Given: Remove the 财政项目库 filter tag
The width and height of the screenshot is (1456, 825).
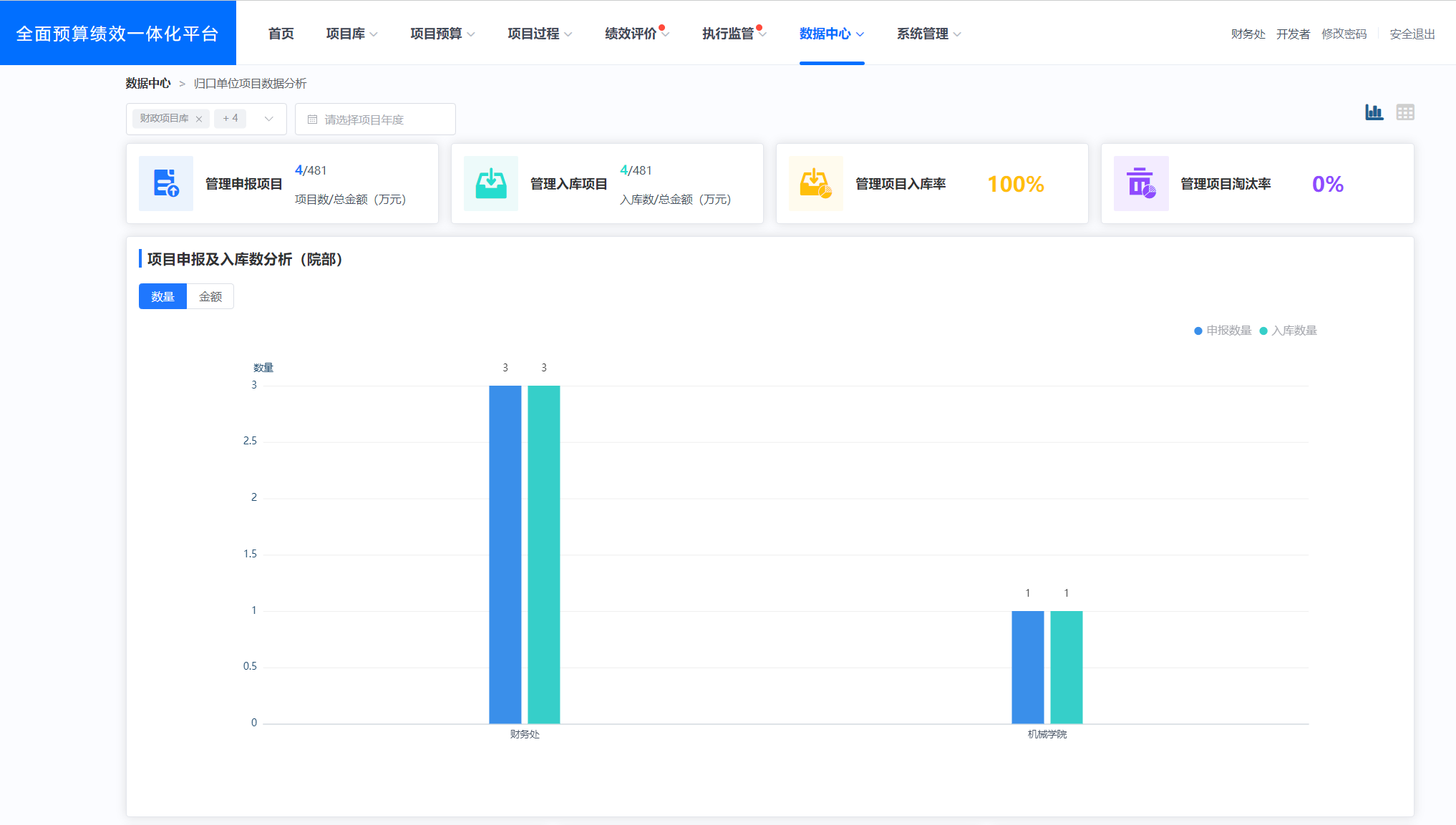Looking at the screenshot, I should tap(200, 119).
